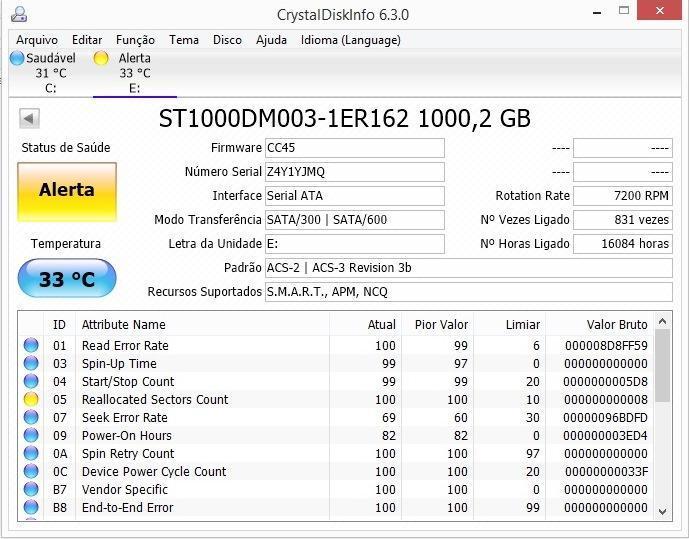Open the Função menu
The height and width of the screenshot is (539, 689).
pyautogui.click(x=135, y=40)
